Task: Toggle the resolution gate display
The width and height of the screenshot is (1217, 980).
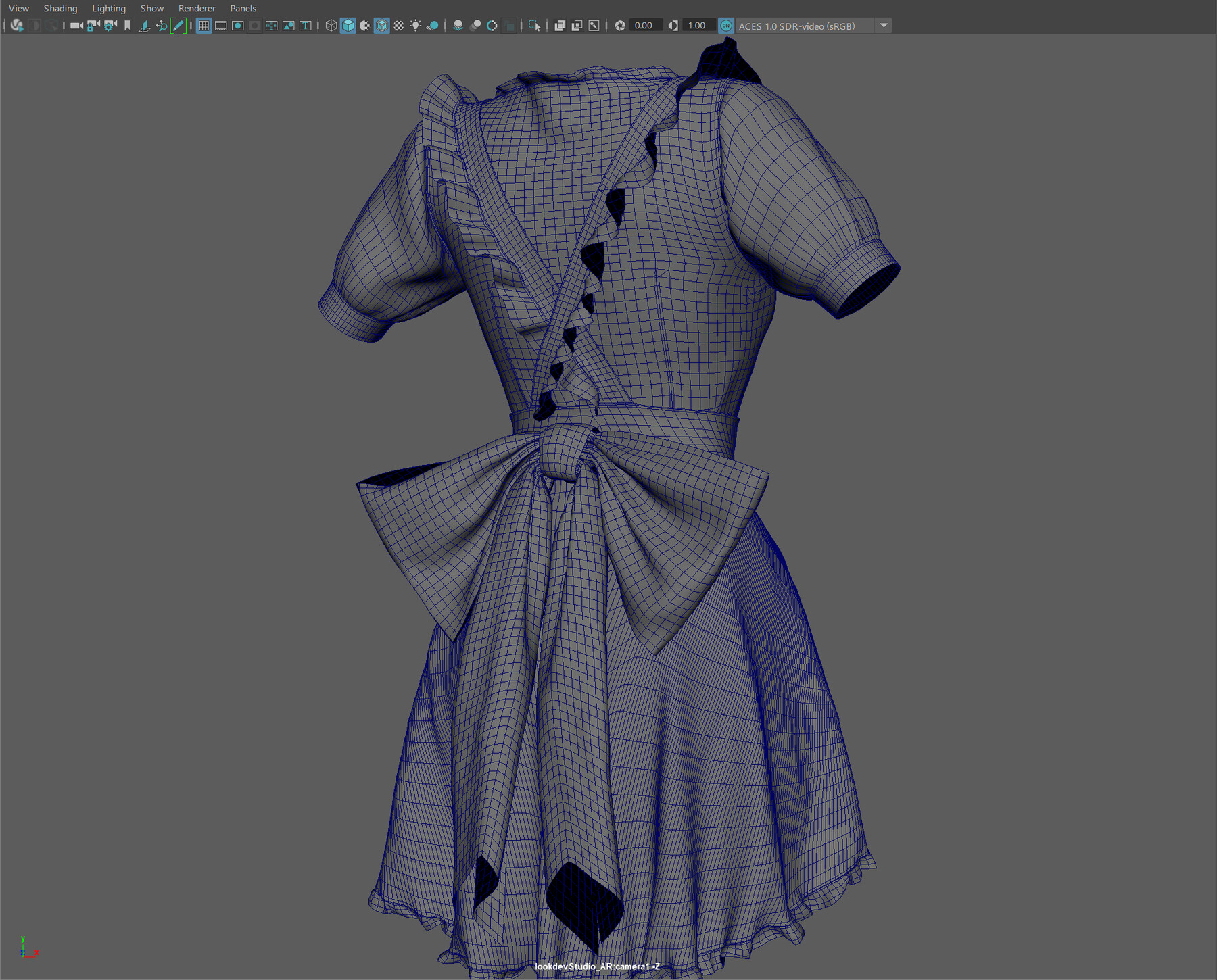Action: click(x=238, y=26)
